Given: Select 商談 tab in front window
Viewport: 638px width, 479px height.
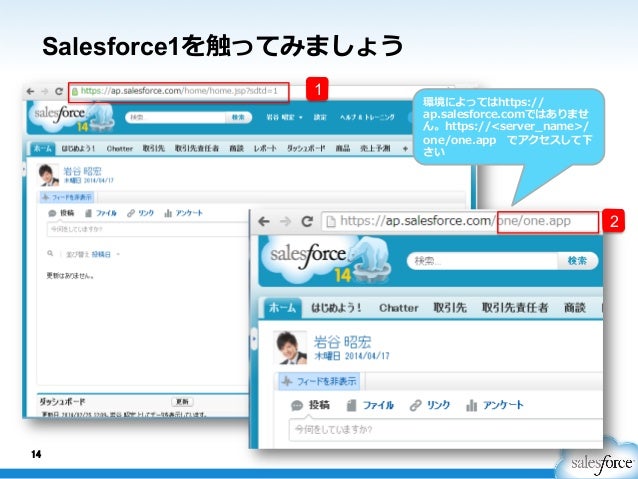Looking at the screenshot, I should [575, 308].
